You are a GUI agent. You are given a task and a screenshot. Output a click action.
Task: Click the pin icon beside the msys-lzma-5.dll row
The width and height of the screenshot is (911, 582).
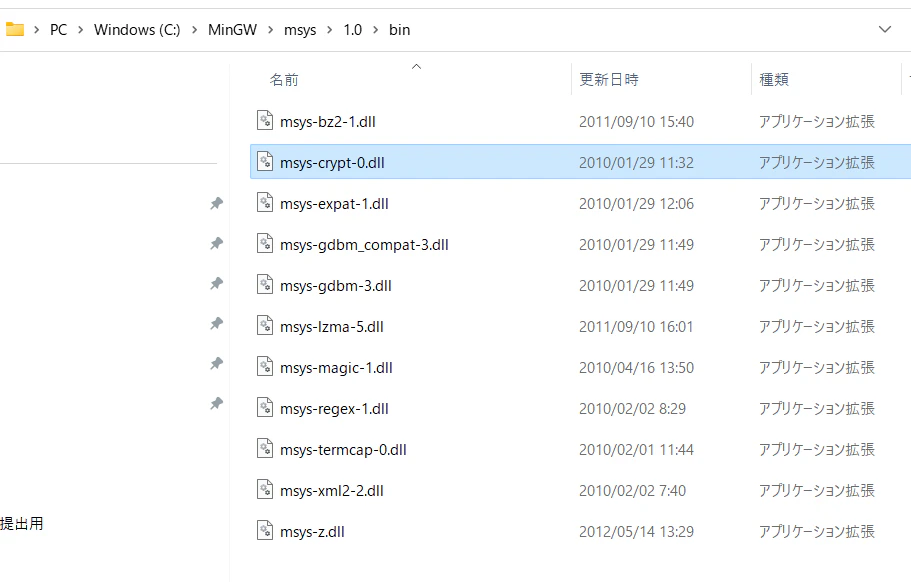(216, 324)
